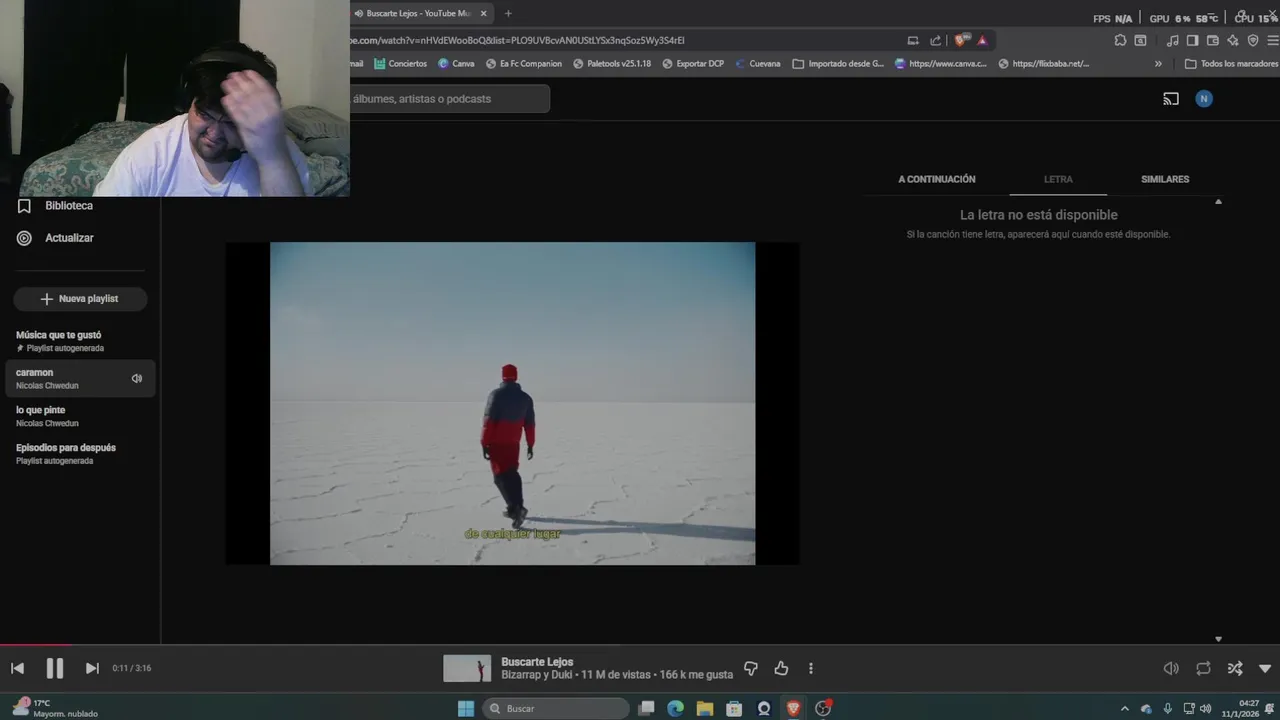Skip to previous track
This screenshot has width=1280, height=720.
pos(17,668)
